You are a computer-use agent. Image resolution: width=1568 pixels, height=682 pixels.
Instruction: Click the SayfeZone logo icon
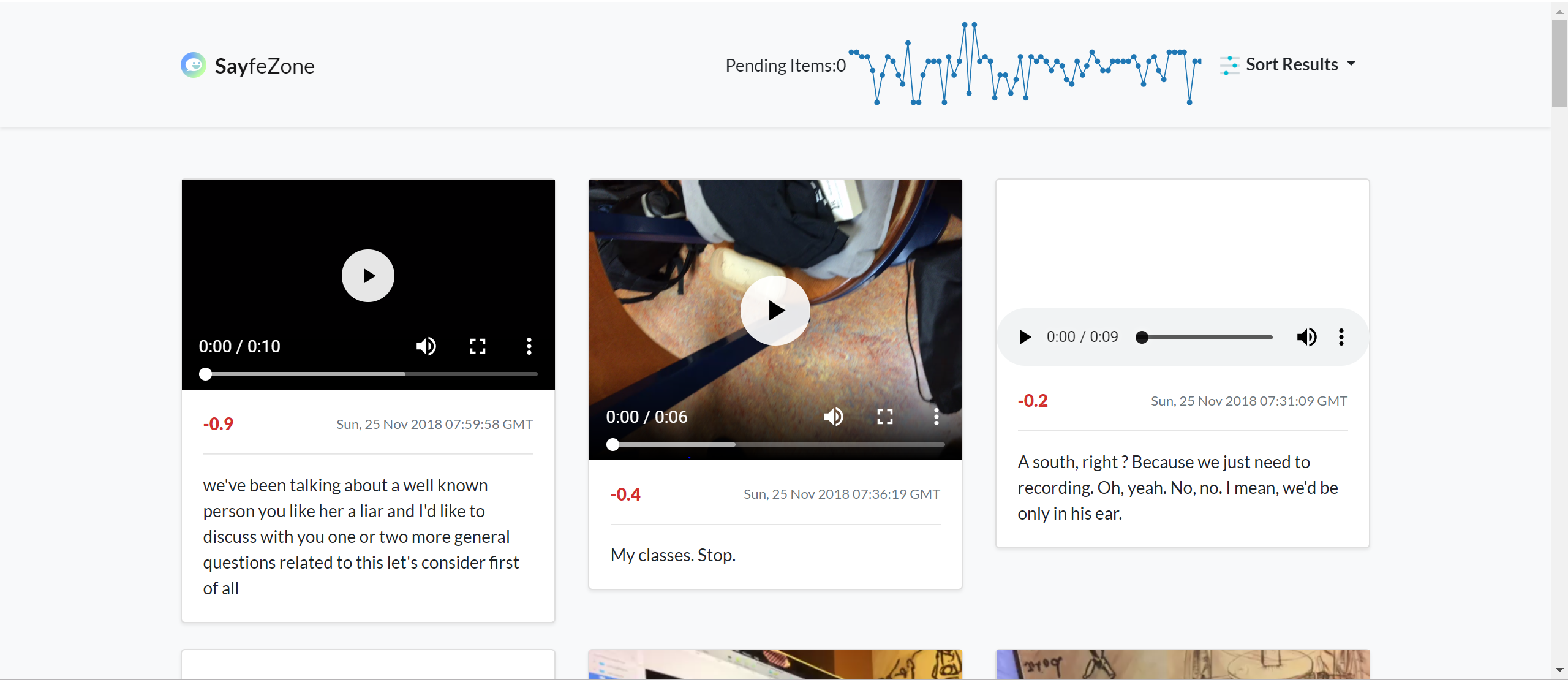point(194,65)
